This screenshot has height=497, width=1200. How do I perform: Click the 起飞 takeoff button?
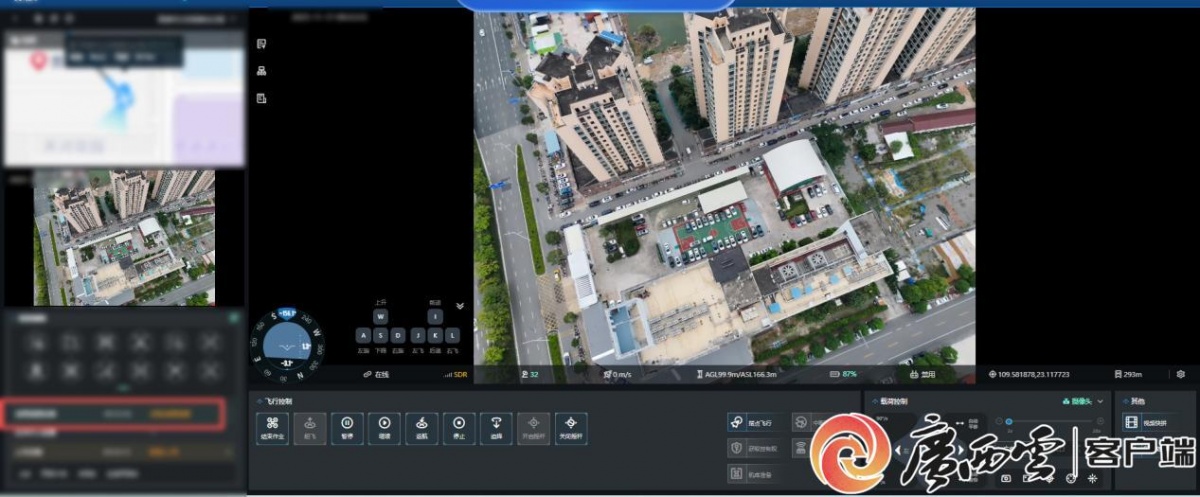click(x=309, y=428)
